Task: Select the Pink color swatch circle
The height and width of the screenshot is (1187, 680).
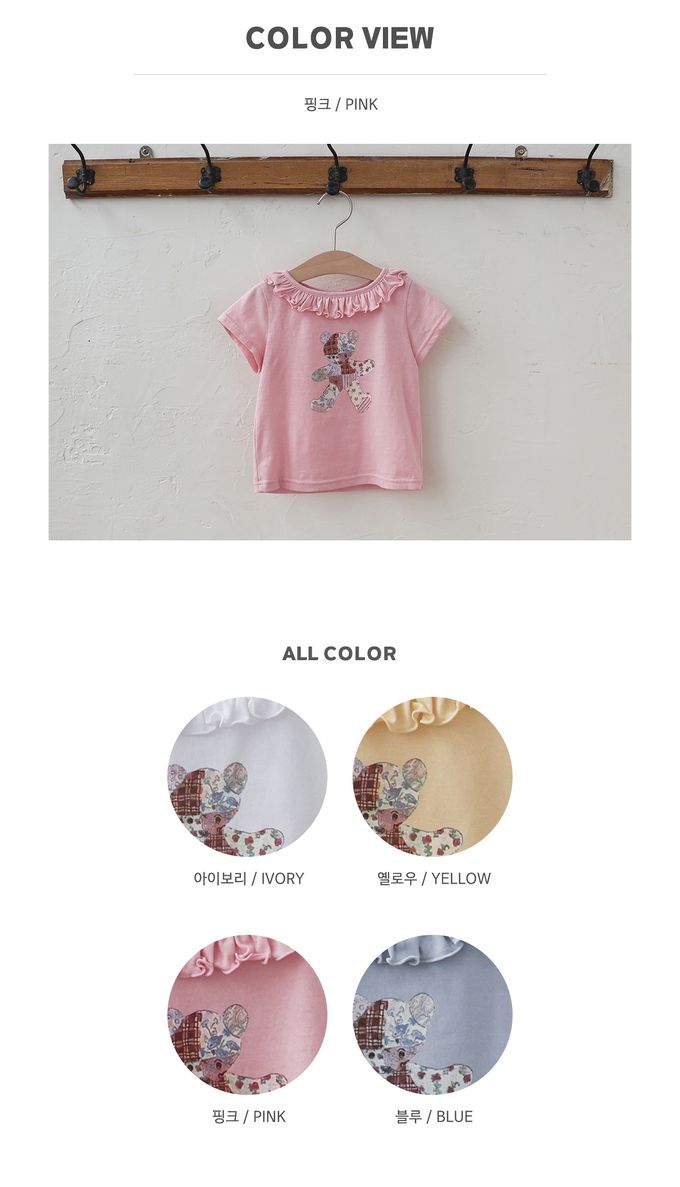Action: pyautogui.click(x=248, y=1015)
